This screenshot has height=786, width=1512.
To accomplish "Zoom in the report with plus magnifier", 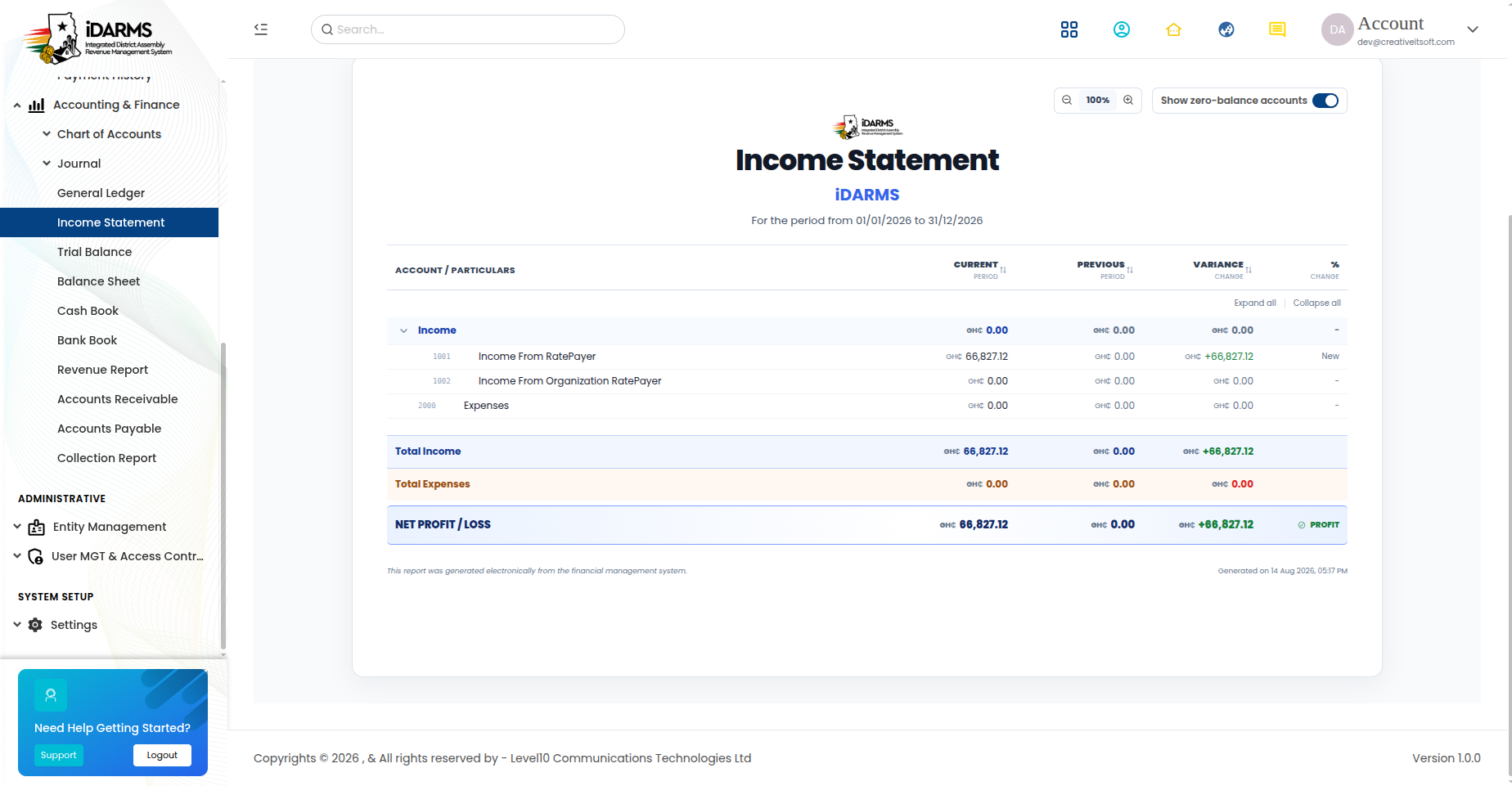I will click(1128, 100).
